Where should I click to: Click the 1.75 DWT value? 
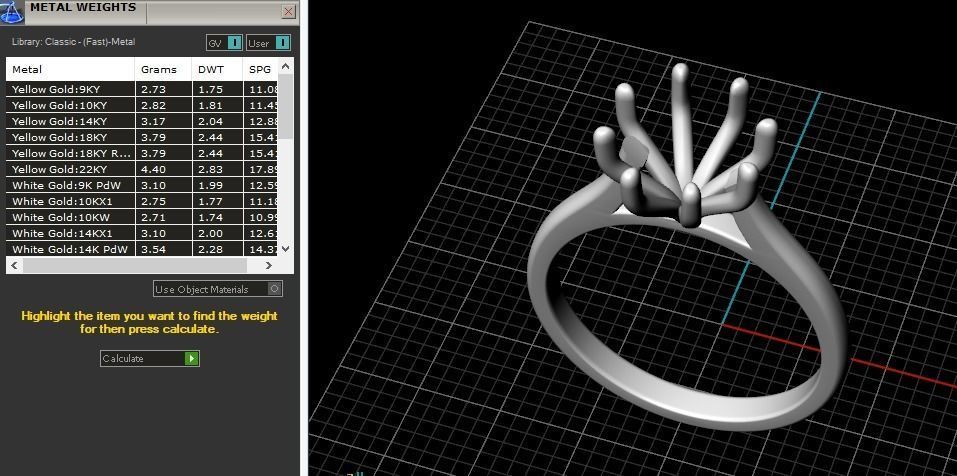click(211, 89)
